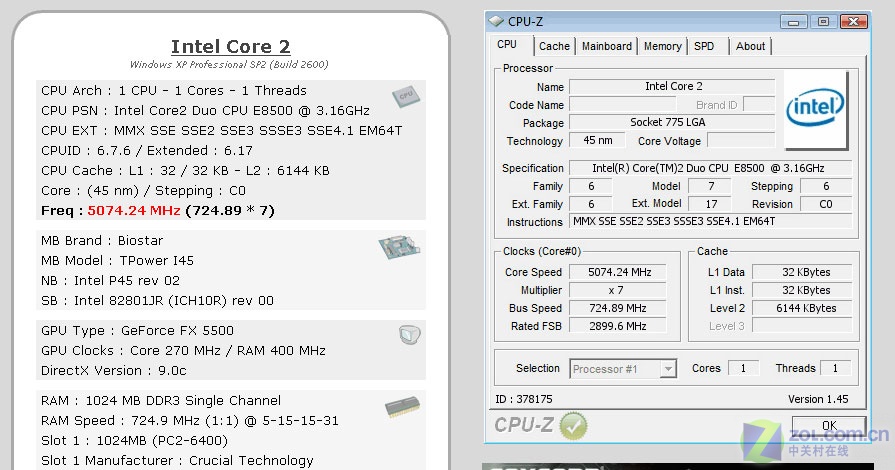Click the 'RAM Speed : 724.9 MHz' line

pyautogui.click(x=190, y=421)
